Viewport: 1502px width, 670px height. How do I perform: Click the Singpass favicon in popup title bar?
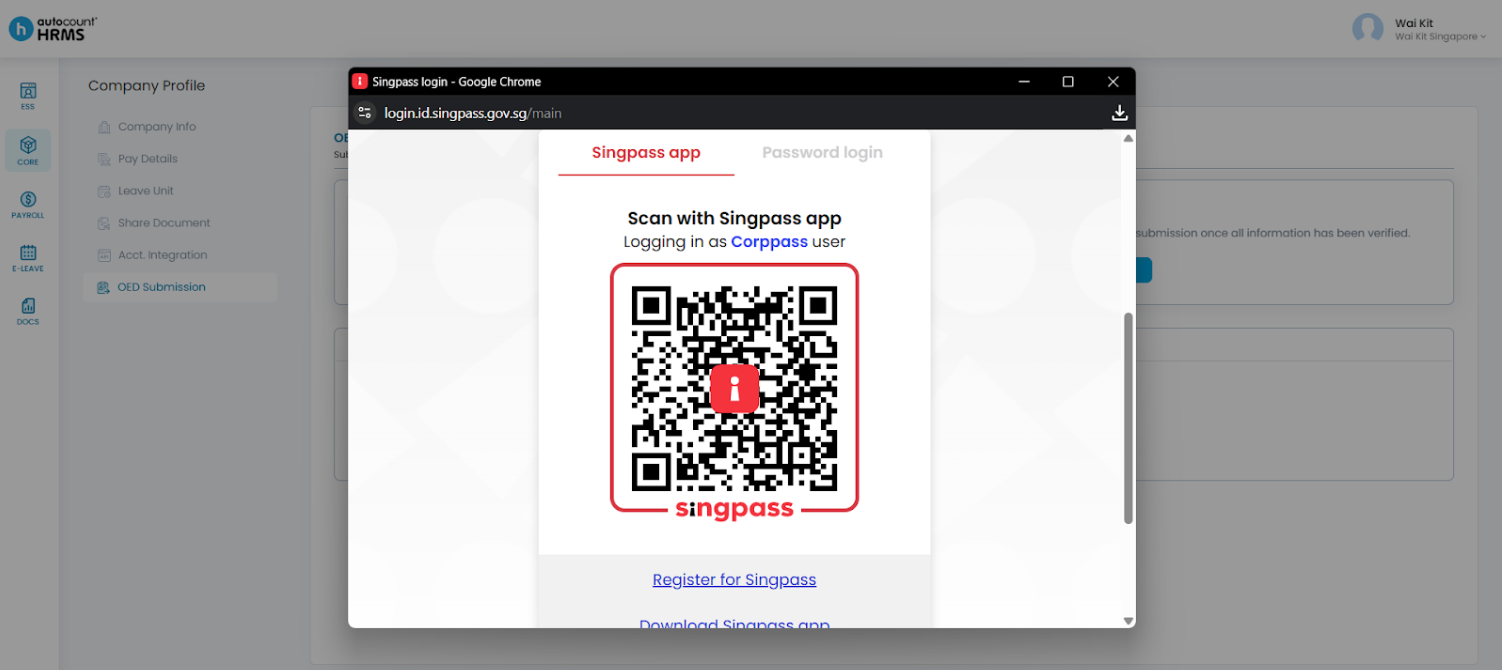tap(360, 82)
